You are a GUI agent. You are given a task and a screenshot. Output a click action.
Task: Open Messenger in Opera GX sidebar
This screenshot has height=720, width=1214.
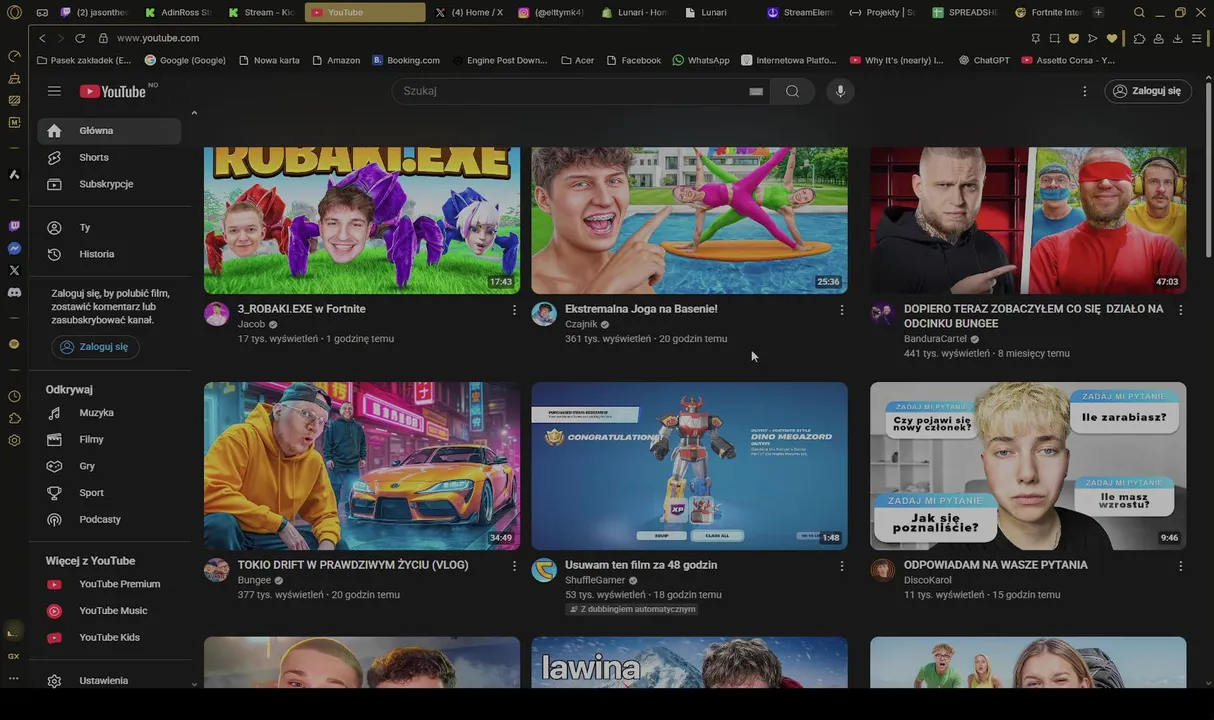click(14, 248)
